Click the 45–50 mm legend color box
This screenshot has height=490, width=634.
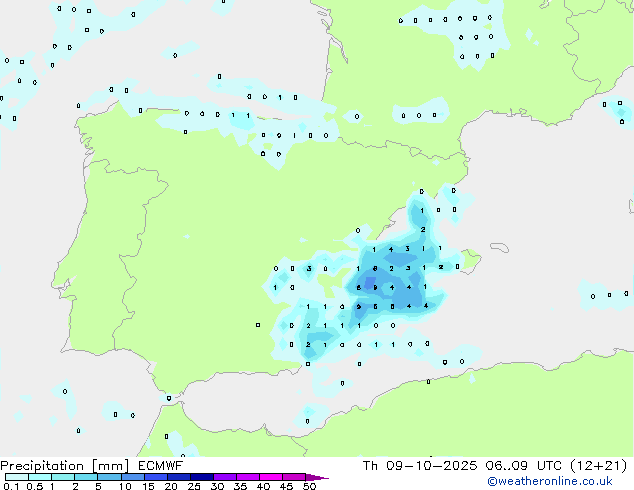tap(294, 477)
